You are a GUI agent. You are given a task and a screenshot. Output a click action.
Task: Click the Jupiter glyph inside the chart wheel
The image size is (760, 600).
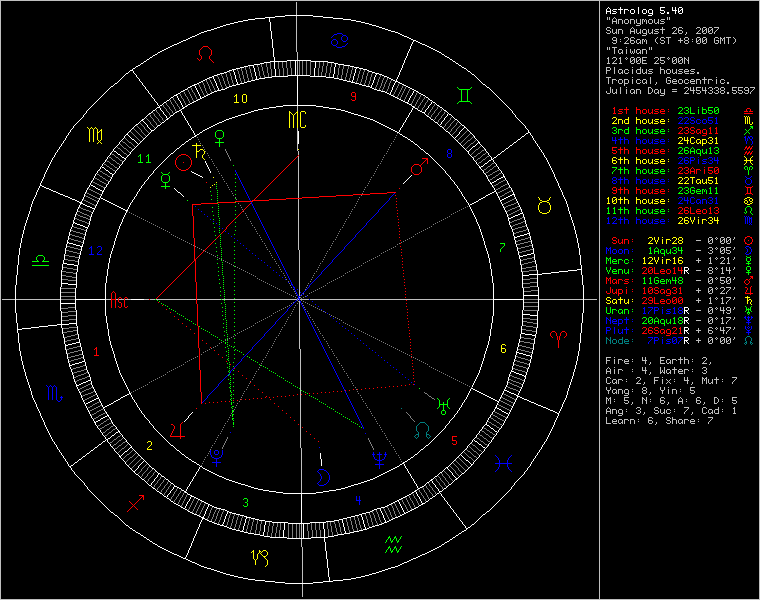[178, 430]
